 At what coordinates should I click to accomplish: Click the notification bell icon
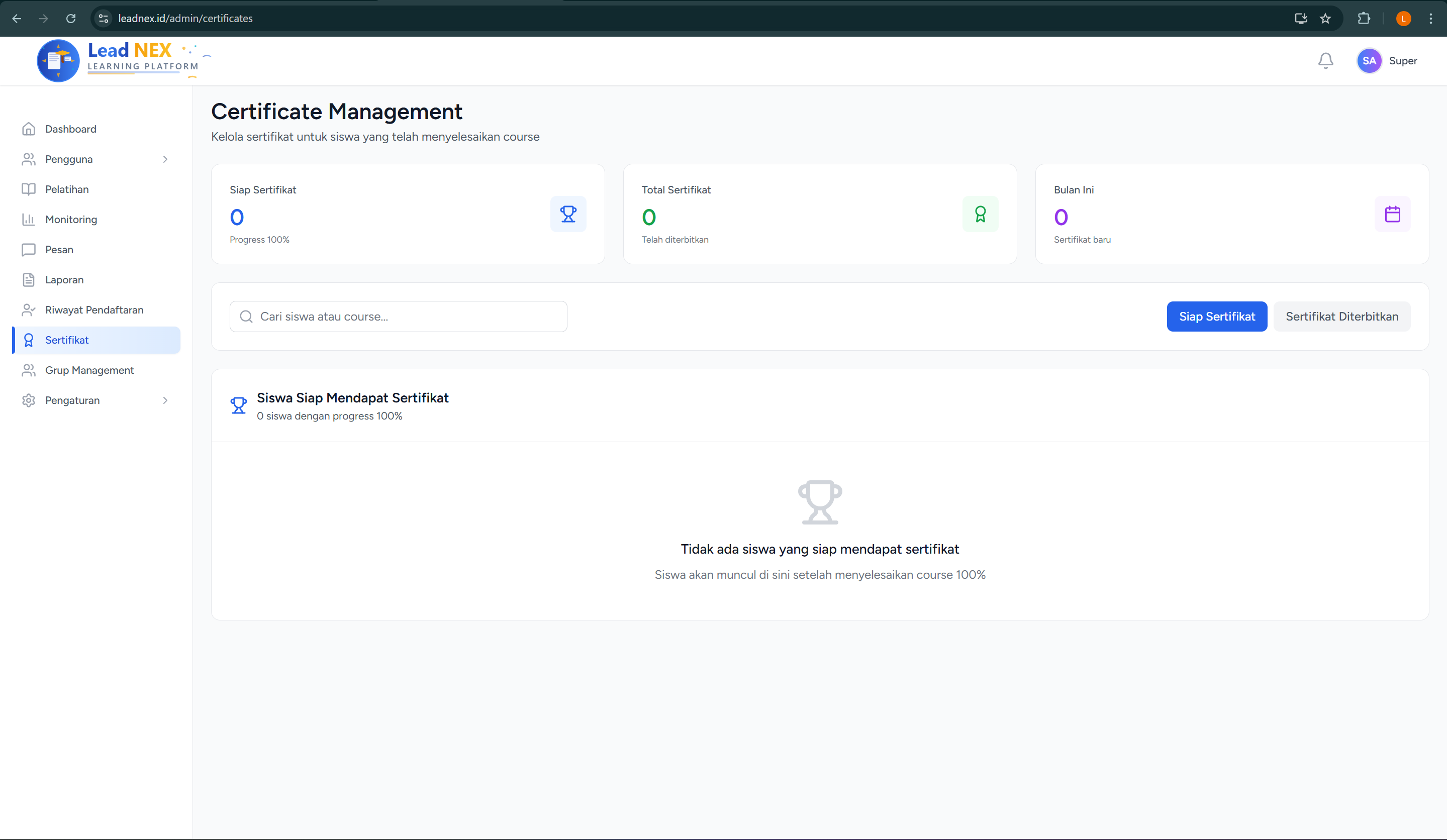(1325, 60)
